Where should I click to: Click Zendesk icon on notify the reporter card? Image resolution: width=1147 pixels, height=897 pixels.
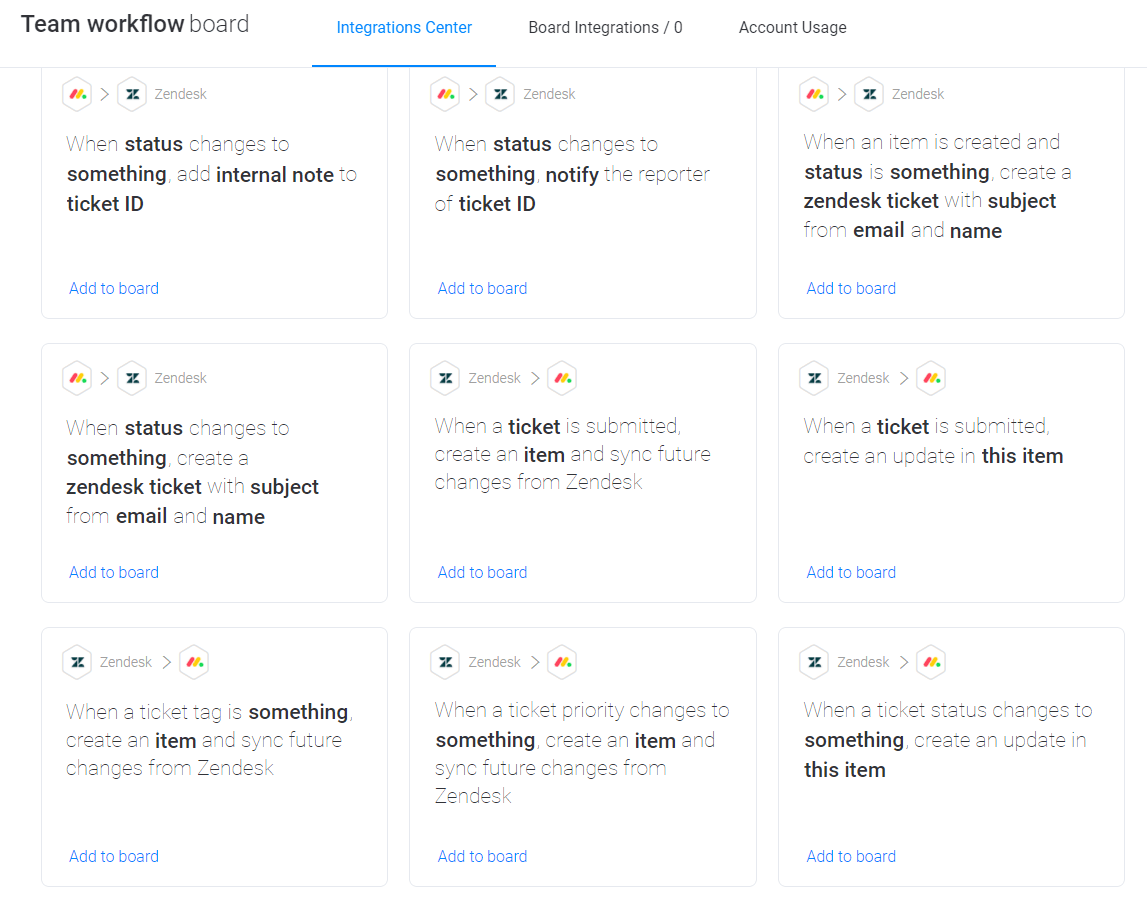point(500,94)
